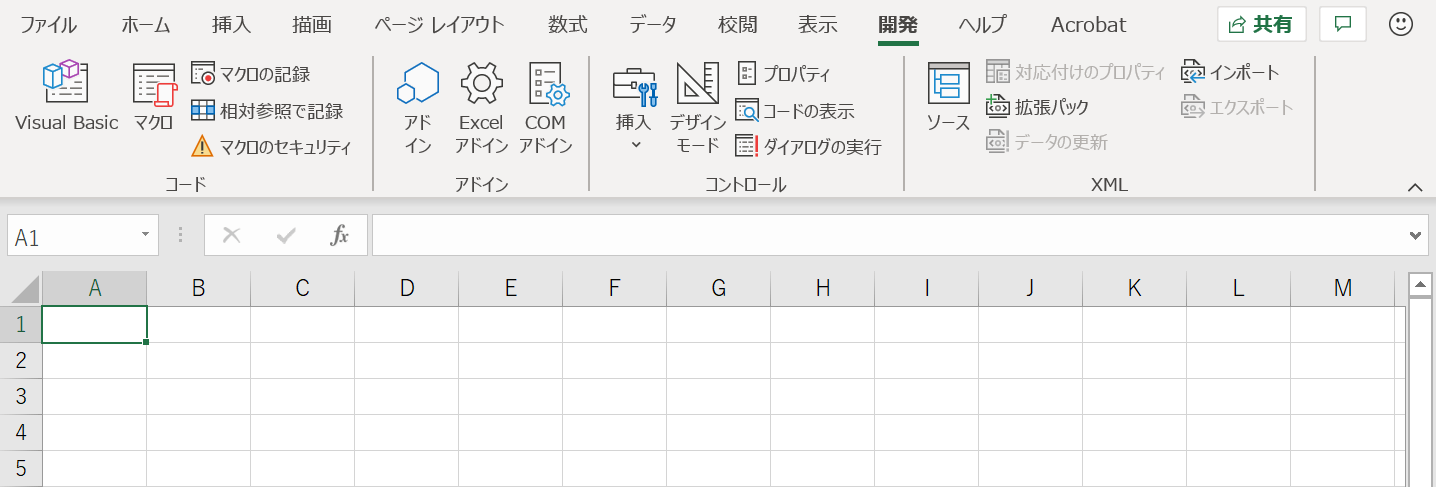Image resolution: width=1436 pixels, height=487 pixels.
Task: Toggle 相対参照で記録 (relative reference recording)
Action: (267, 110)
